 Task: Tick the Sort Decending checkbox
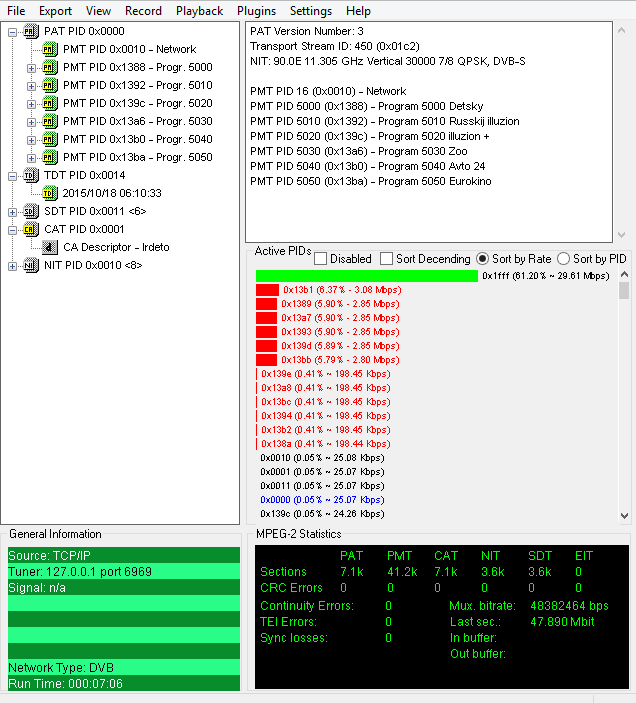point(386,259)
